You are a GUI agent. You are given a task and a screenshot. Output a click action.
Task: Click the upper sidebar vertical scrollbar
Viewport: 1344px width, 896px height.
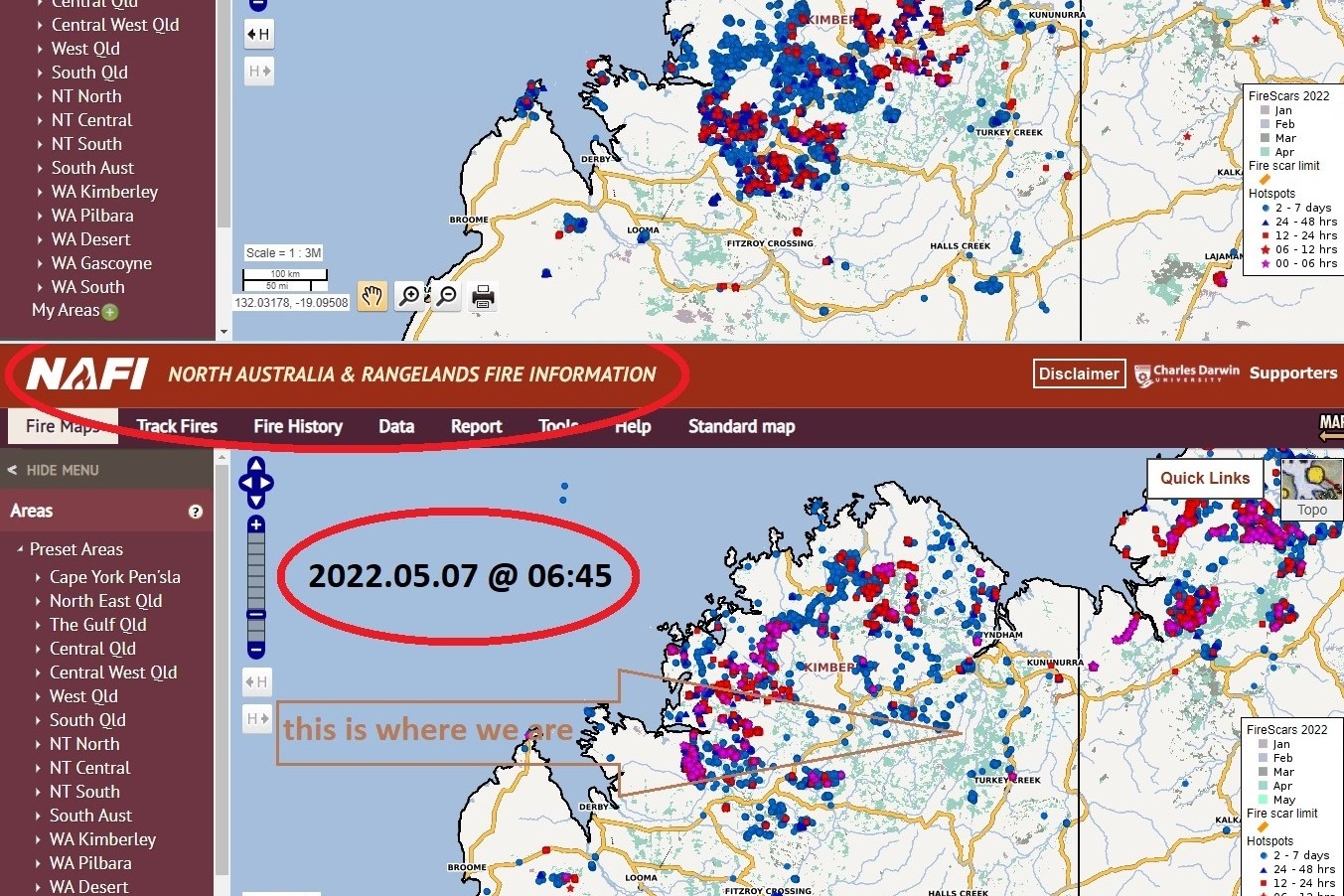pyautogui.click(x=224, y=114)
